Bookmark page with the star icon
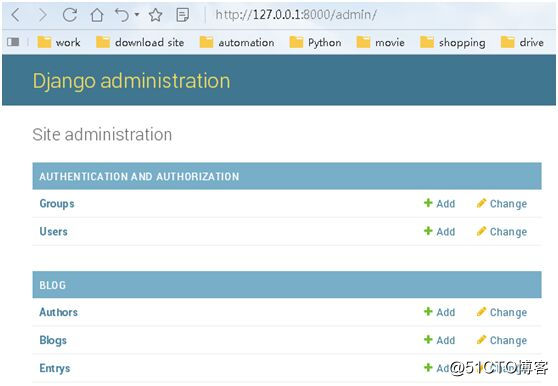558x386 pixels. (x=156, y=15)
